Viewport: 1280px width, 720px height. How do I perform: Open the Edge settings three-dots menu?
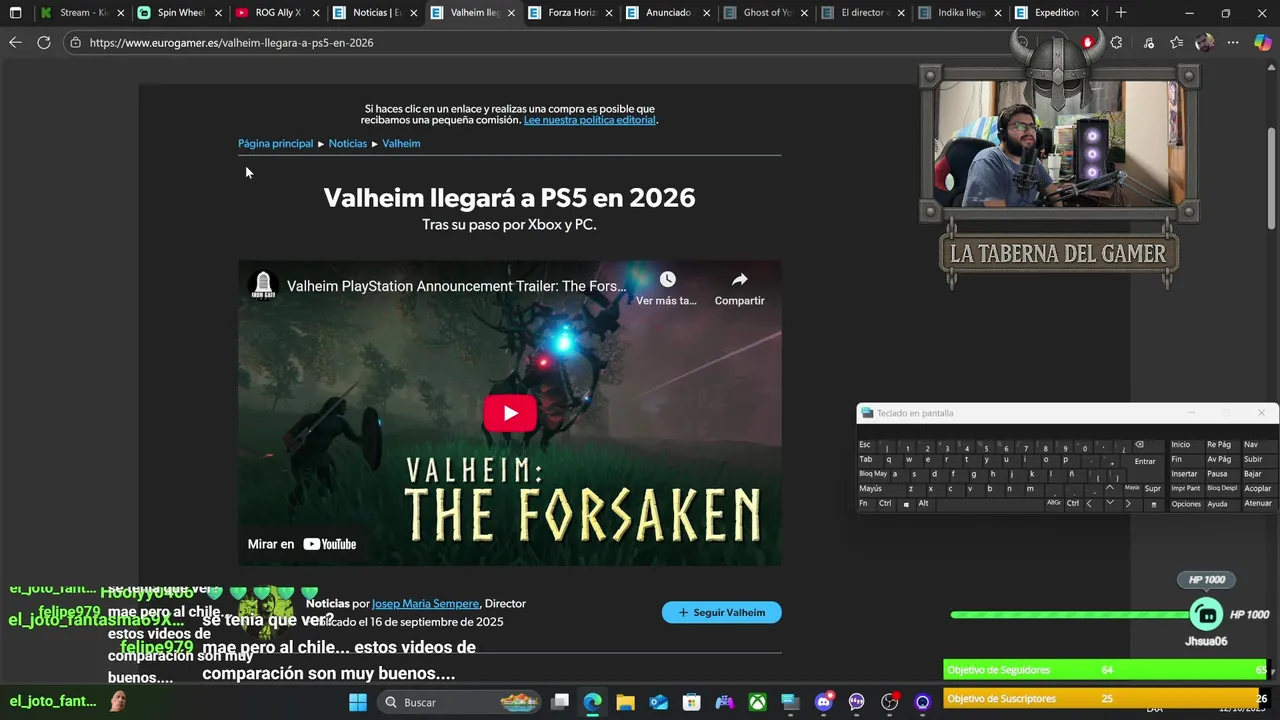tap(1233, 42)
